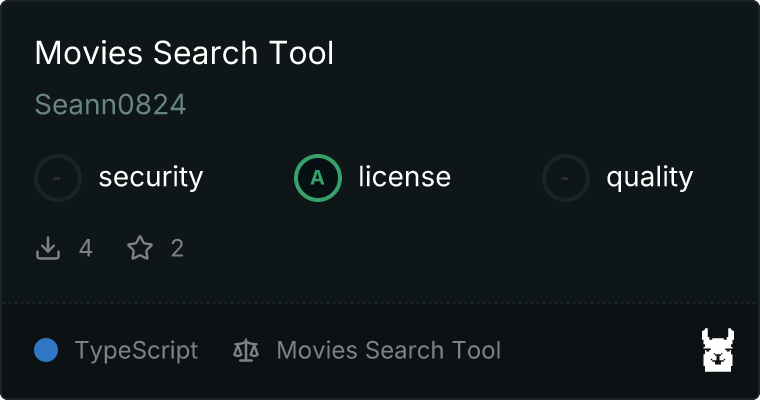Click the empty area right of the star count
This screenshot has height=400, width=760.
pyautogui.click(x=450, y=248)
